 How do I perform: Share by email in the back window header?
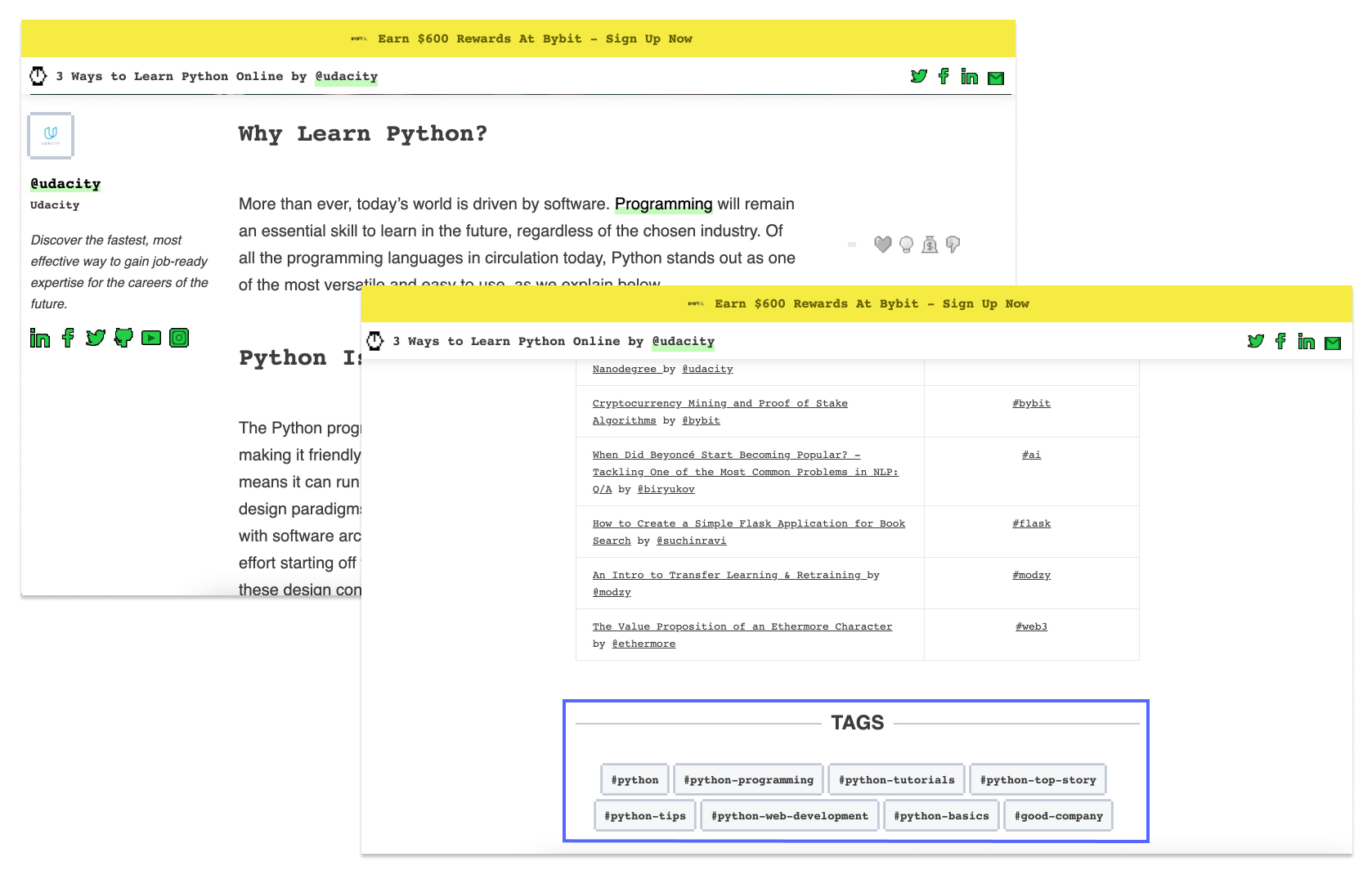(x=996, y=79)
